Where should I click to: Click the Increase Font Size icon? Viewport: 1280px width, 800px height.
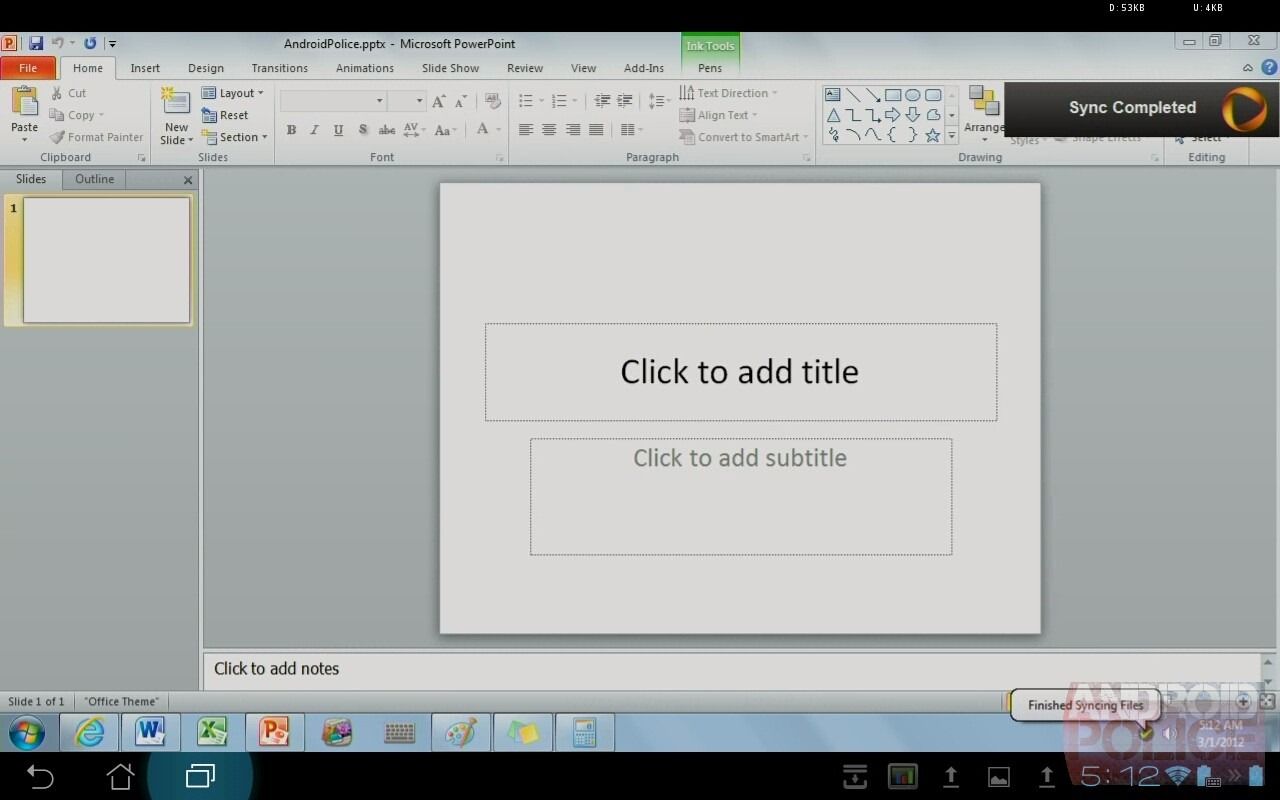(x=438, y=100)
